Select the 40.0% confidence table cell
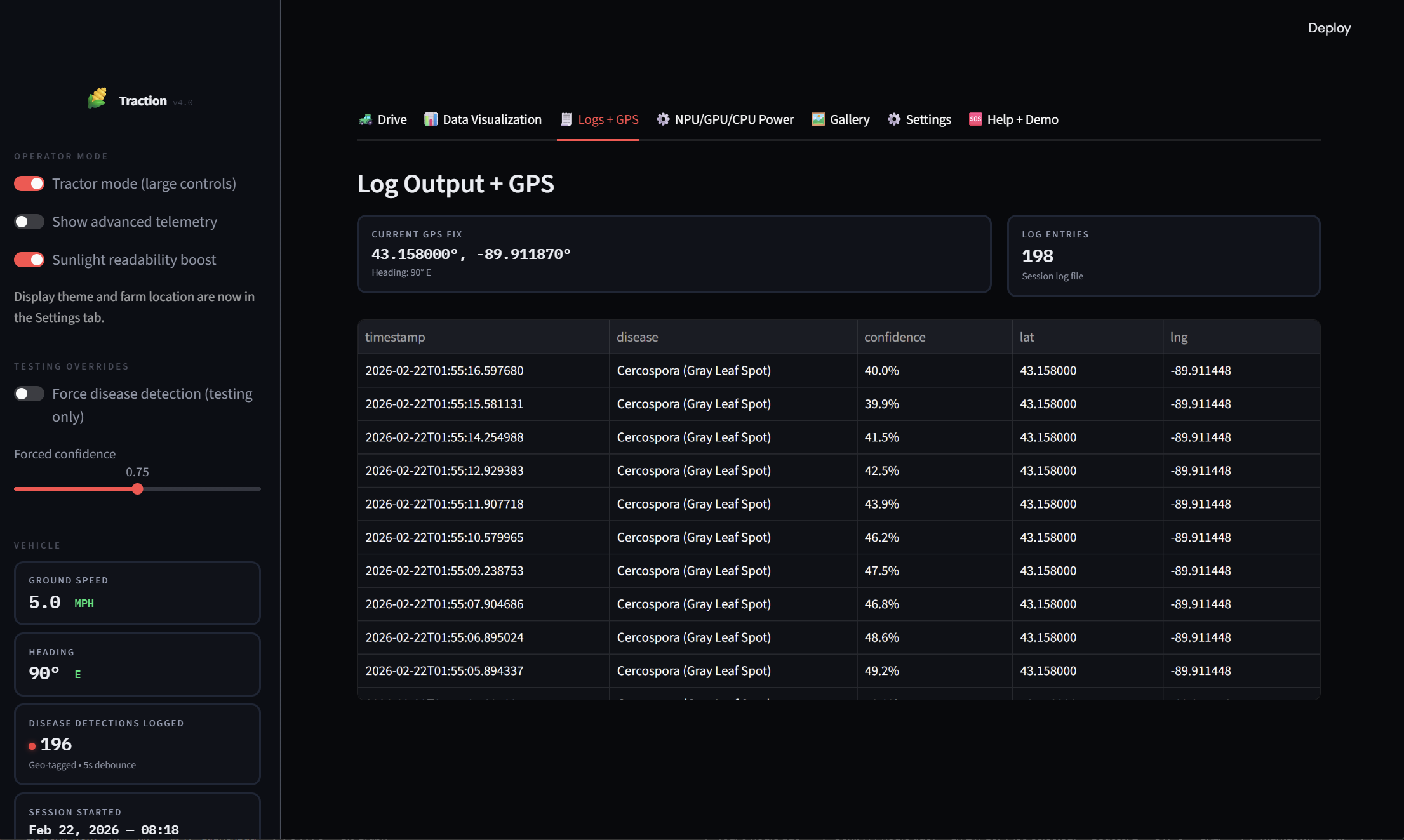The height and width of the screenshot is (840, 1404). (881, 371)
